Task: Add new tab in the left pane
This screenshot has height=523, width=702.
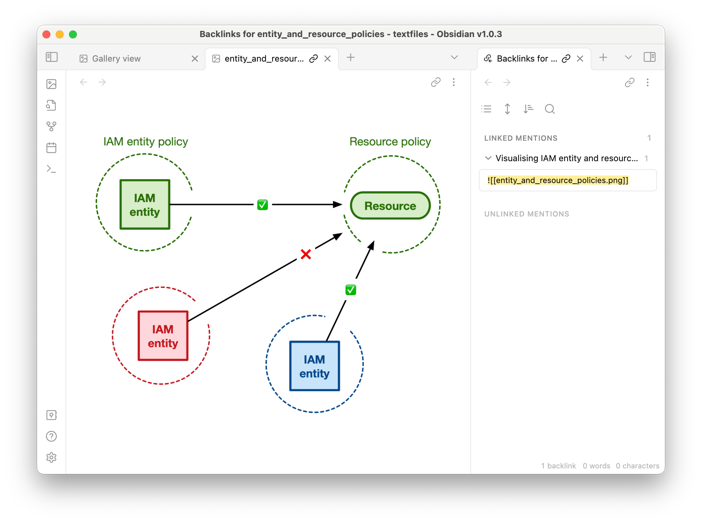Action: click(x=351, y=57)
